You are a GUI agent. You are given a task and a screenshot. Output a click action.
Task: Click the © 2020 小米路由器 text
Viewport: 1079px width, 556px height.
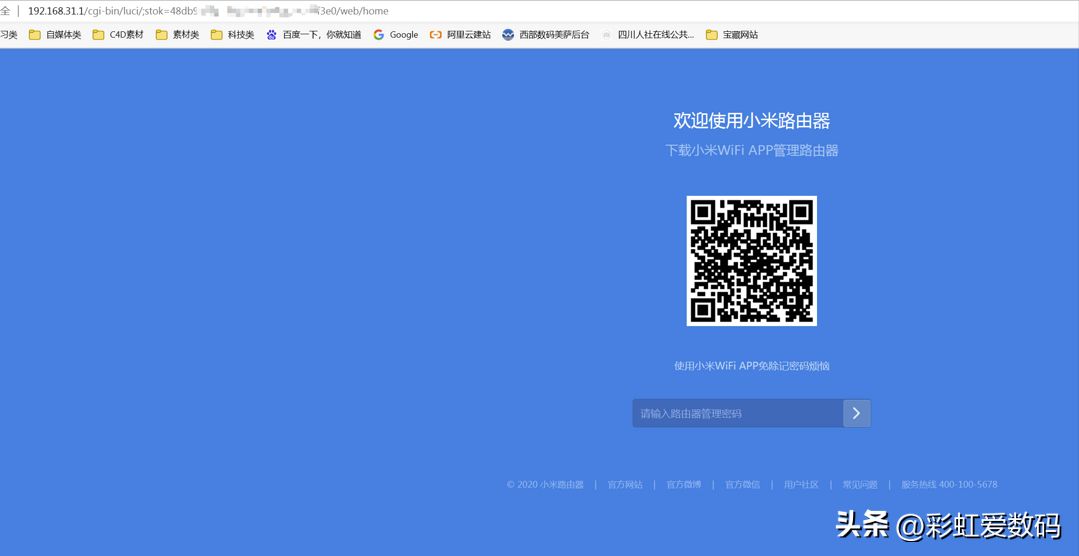[545, 484]
